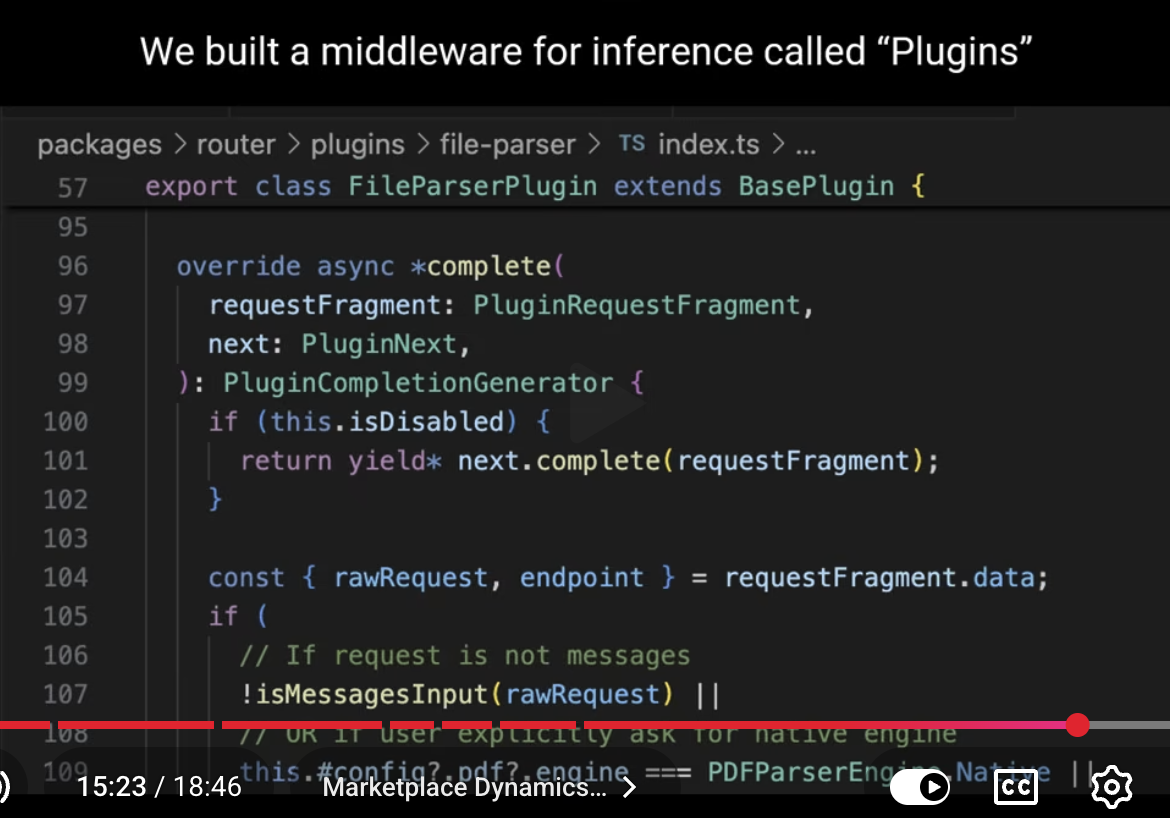Viewport: 1170px width, 818px height.
Task: Click the unplayed gray portion of progress bar
Action: [1130, 725]
